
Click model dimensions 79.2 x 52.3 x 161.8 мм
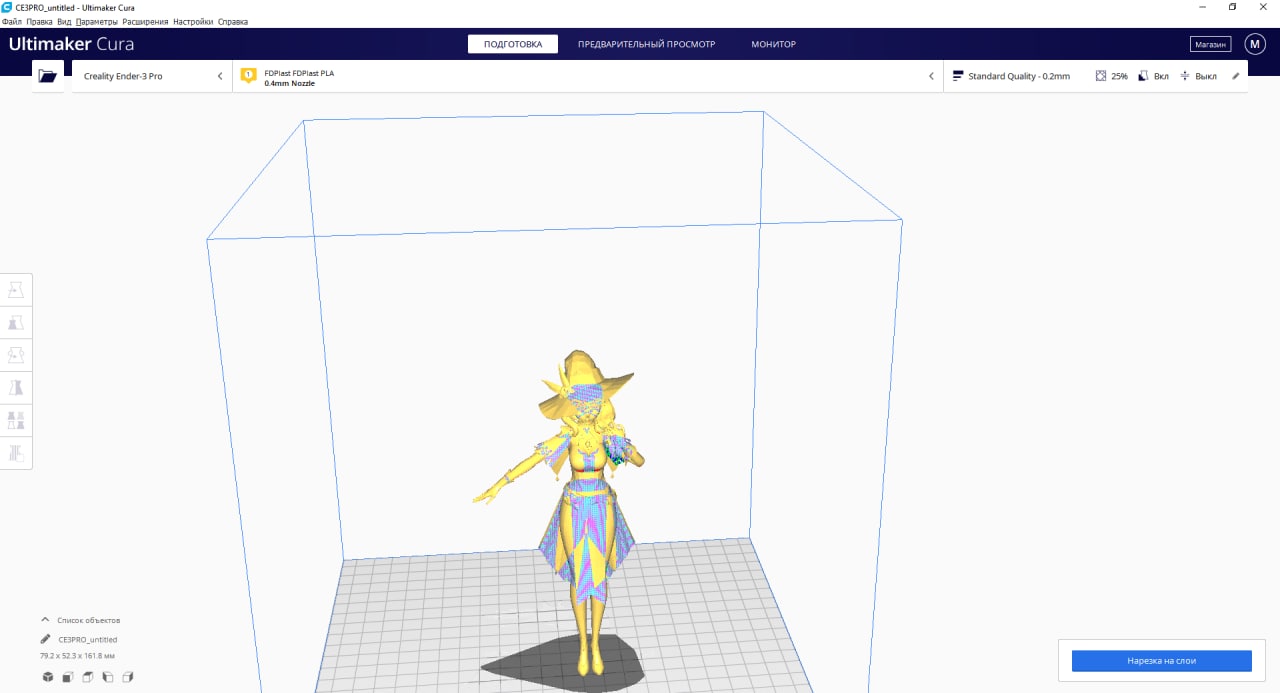coord(78,656)
